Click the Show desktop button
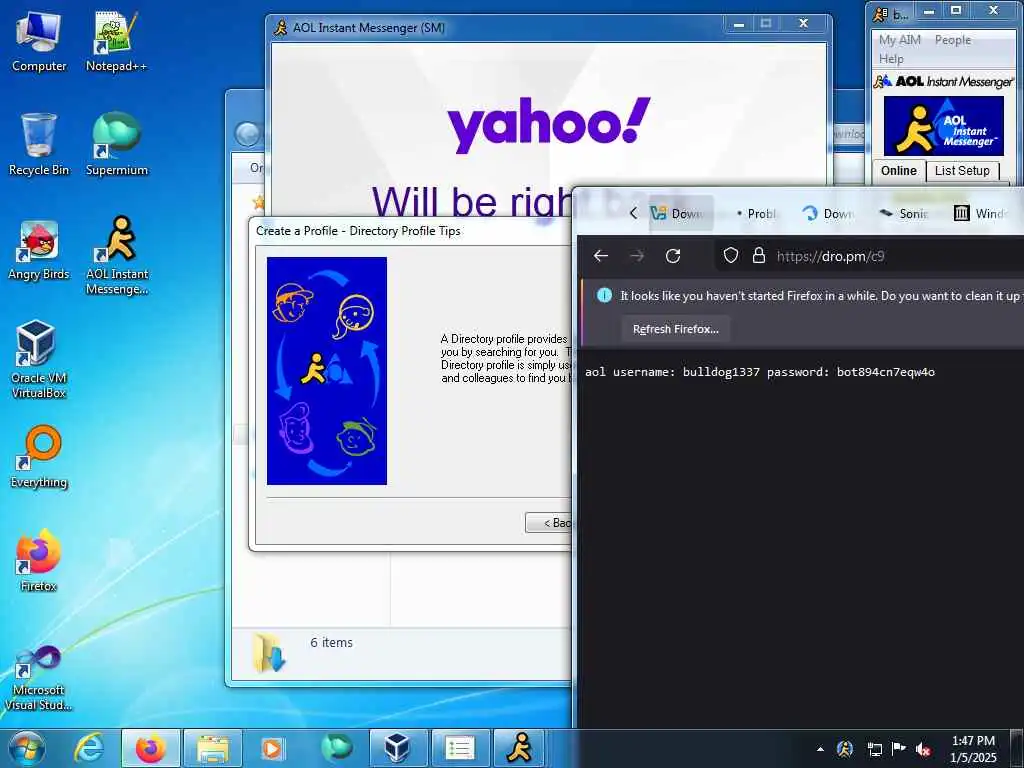Image resolution: width=1024 pixels, height=768 pixels. [x=1016, y=748]
